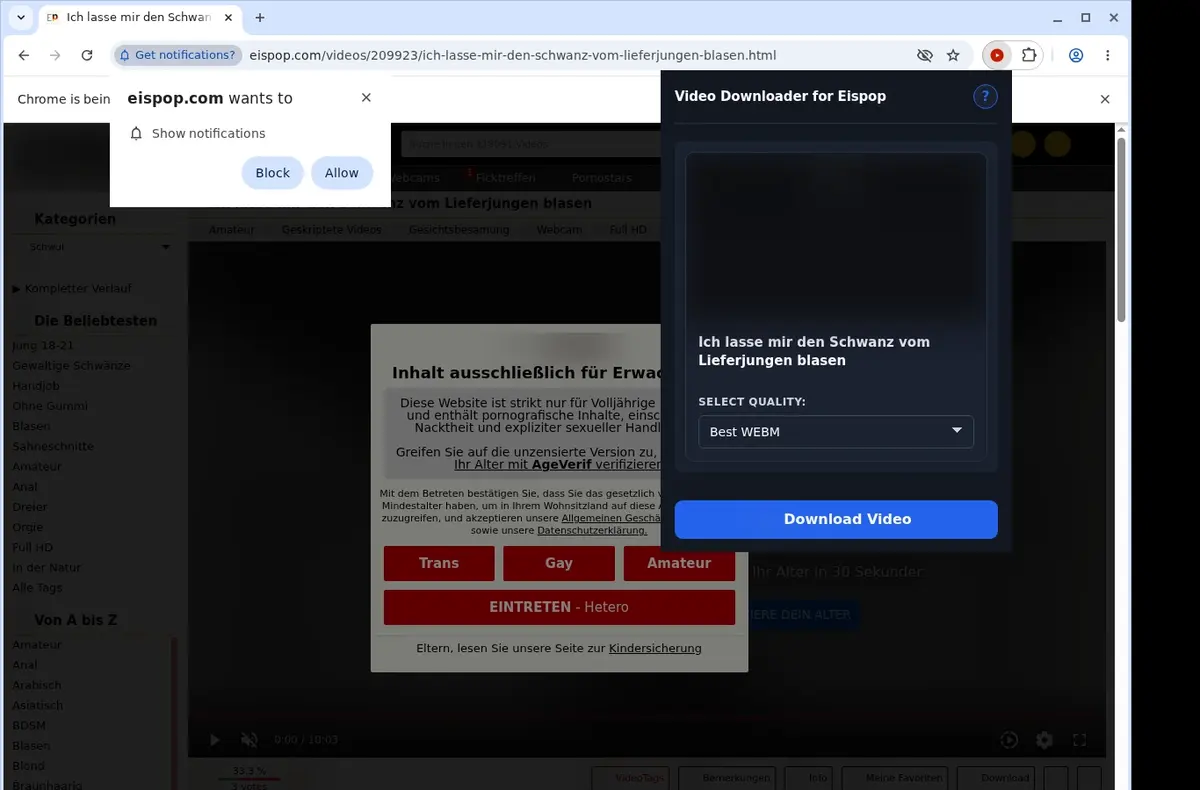
Task: Open a new browser tab
Action: [260, 18]
